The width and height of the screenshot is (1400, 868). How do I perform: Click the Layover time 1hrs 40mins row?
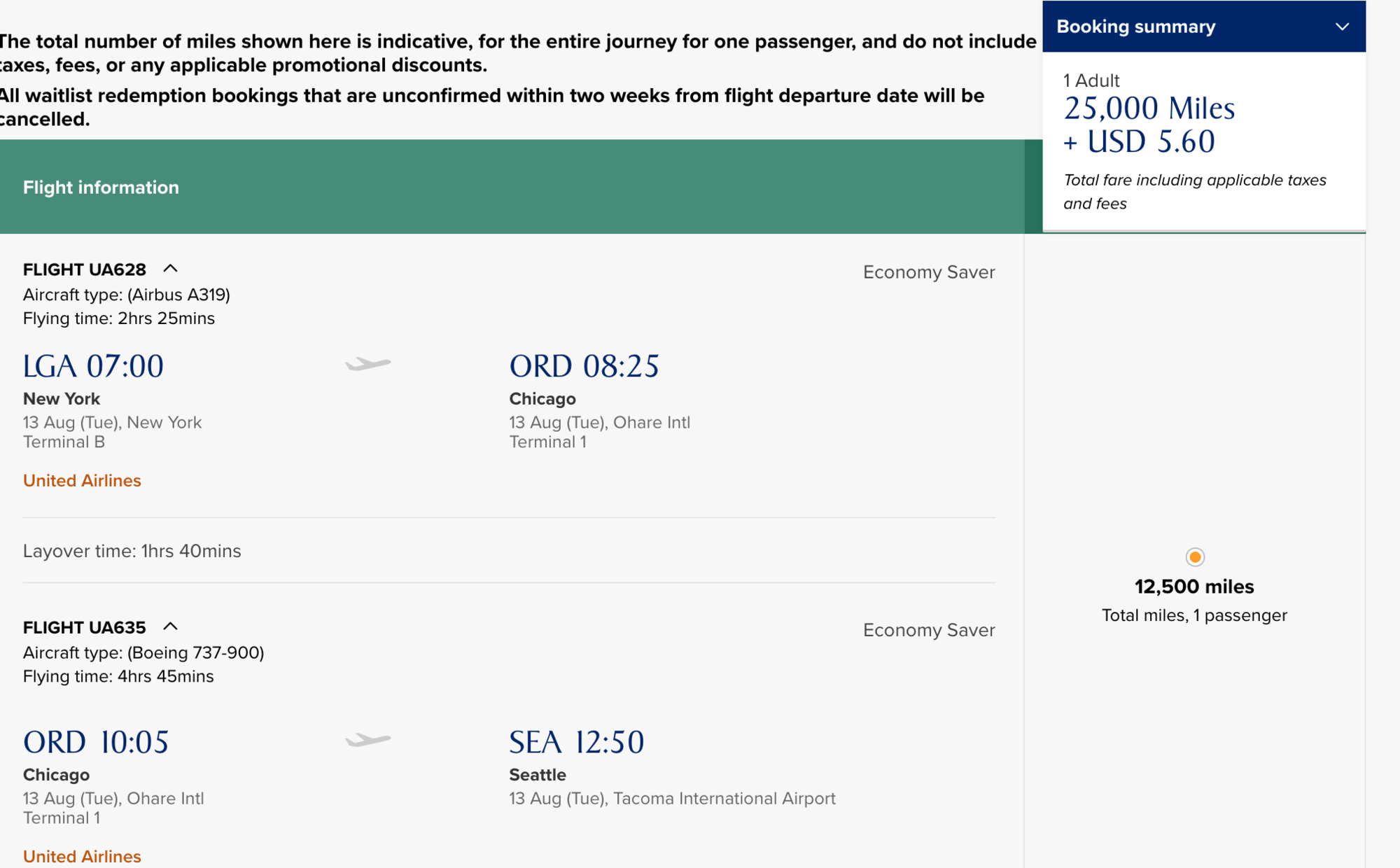click(x=132, y=551)
